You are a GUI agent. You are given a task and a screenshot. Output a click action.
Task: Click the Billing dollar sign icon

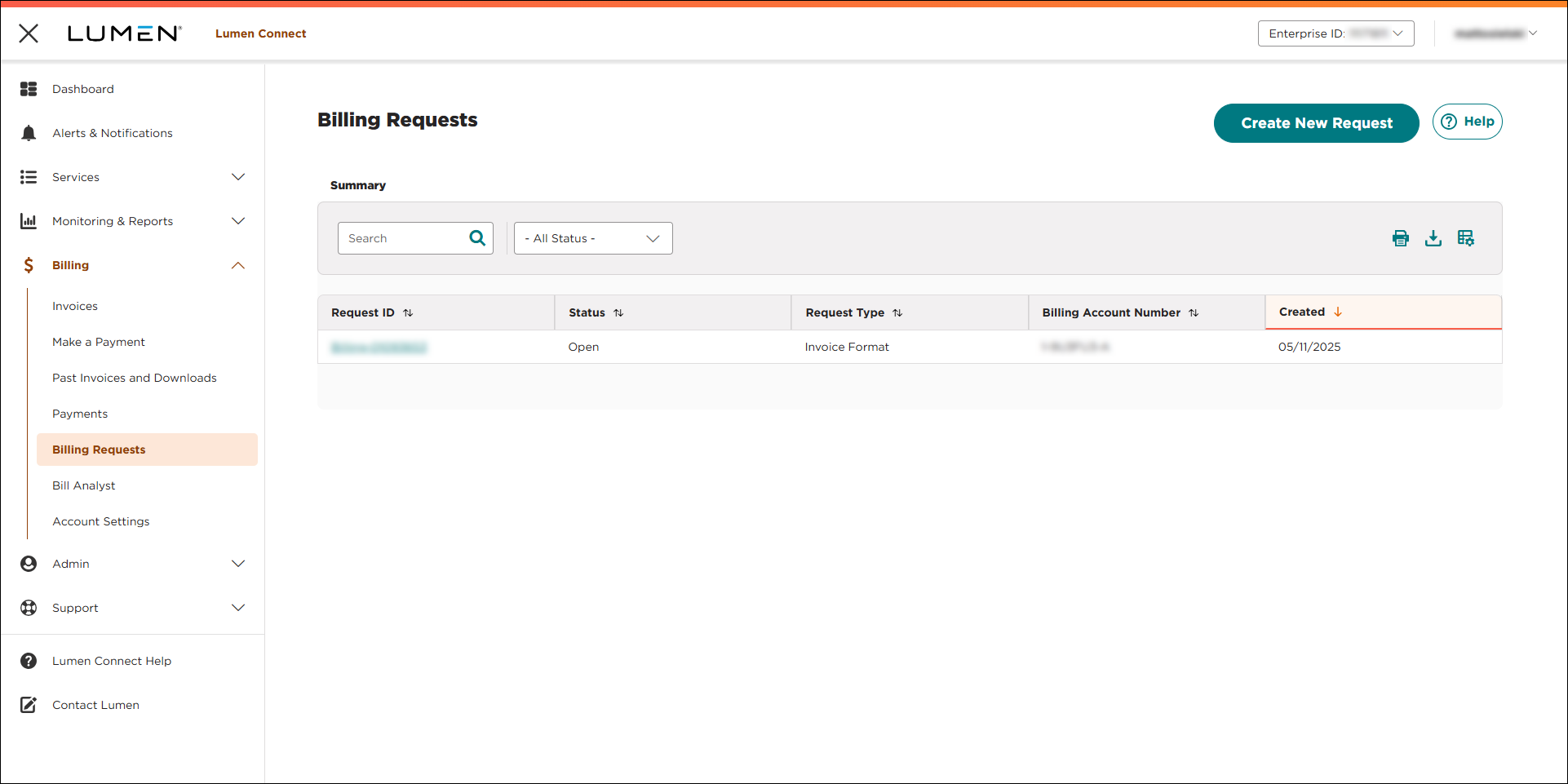coord(29,264)
